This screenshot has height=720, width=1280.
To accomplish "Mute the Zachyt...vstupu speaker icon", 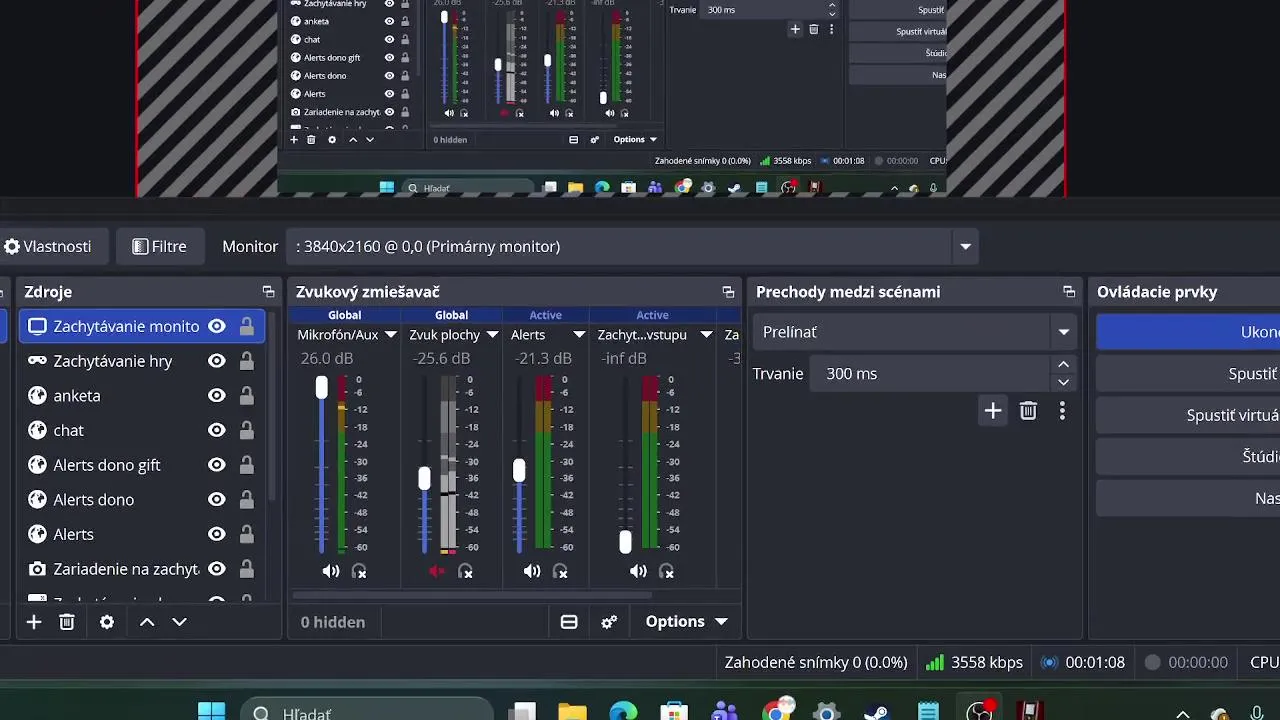I will pos(638,571).
